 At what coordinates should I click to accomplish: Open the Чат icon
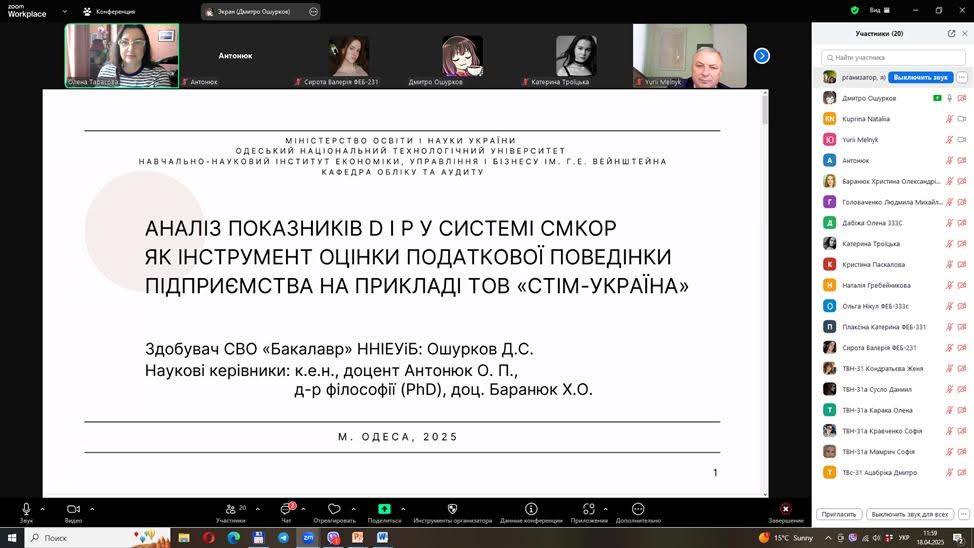[286, 509]
